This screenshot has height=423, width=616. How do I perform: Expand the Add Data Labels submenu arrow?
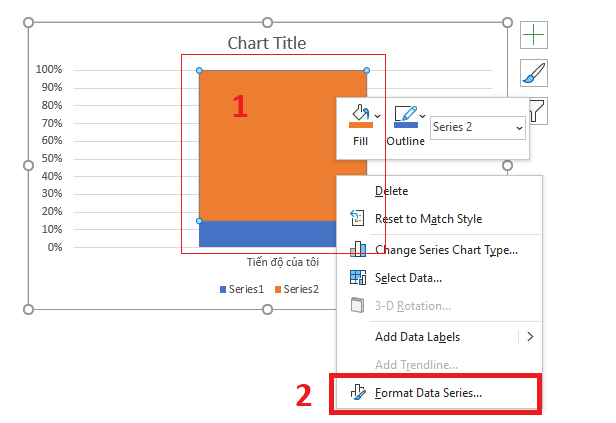coord(530,337)
